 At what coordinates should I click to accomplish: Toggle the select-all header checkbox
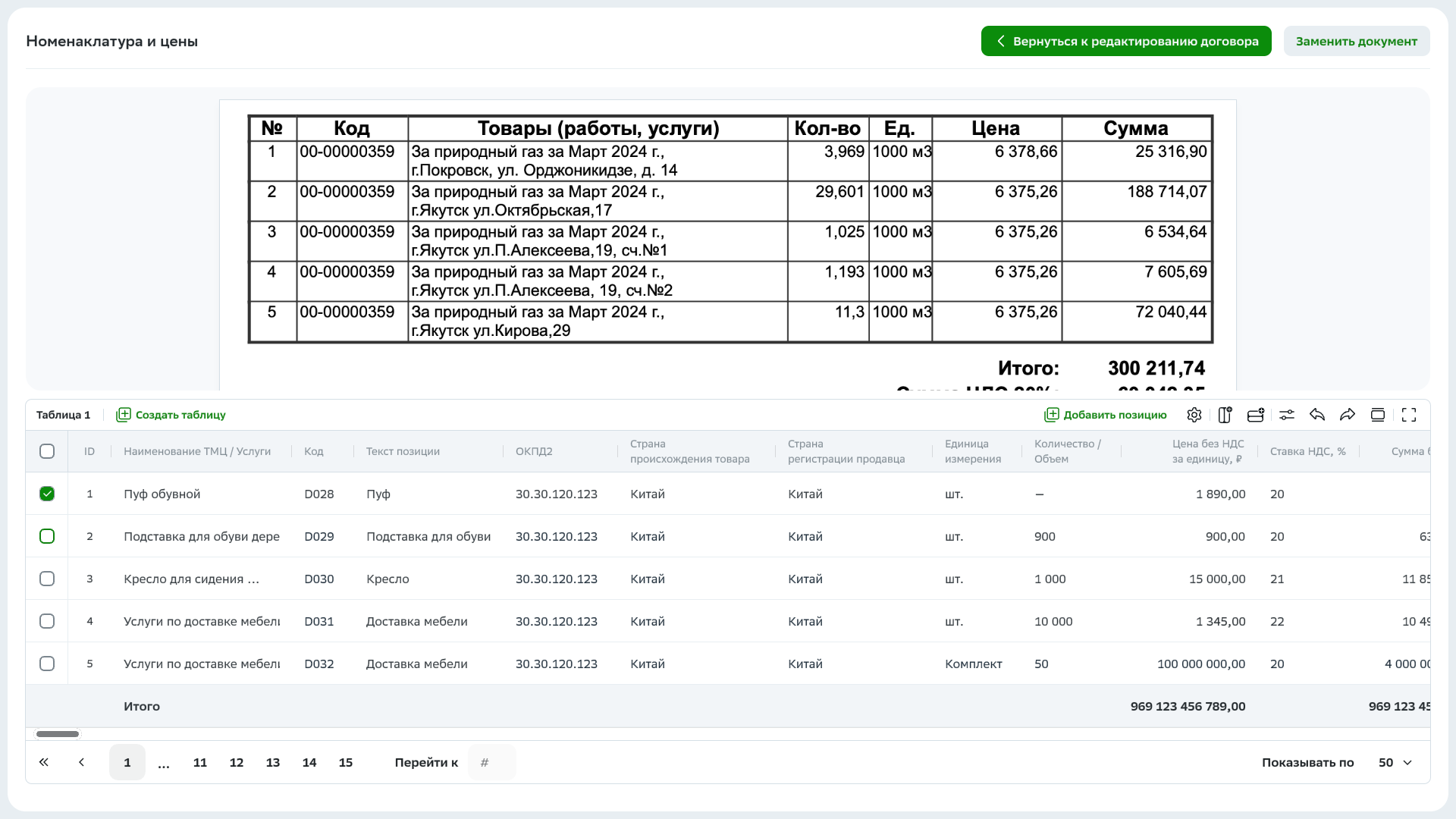[47, 451]
